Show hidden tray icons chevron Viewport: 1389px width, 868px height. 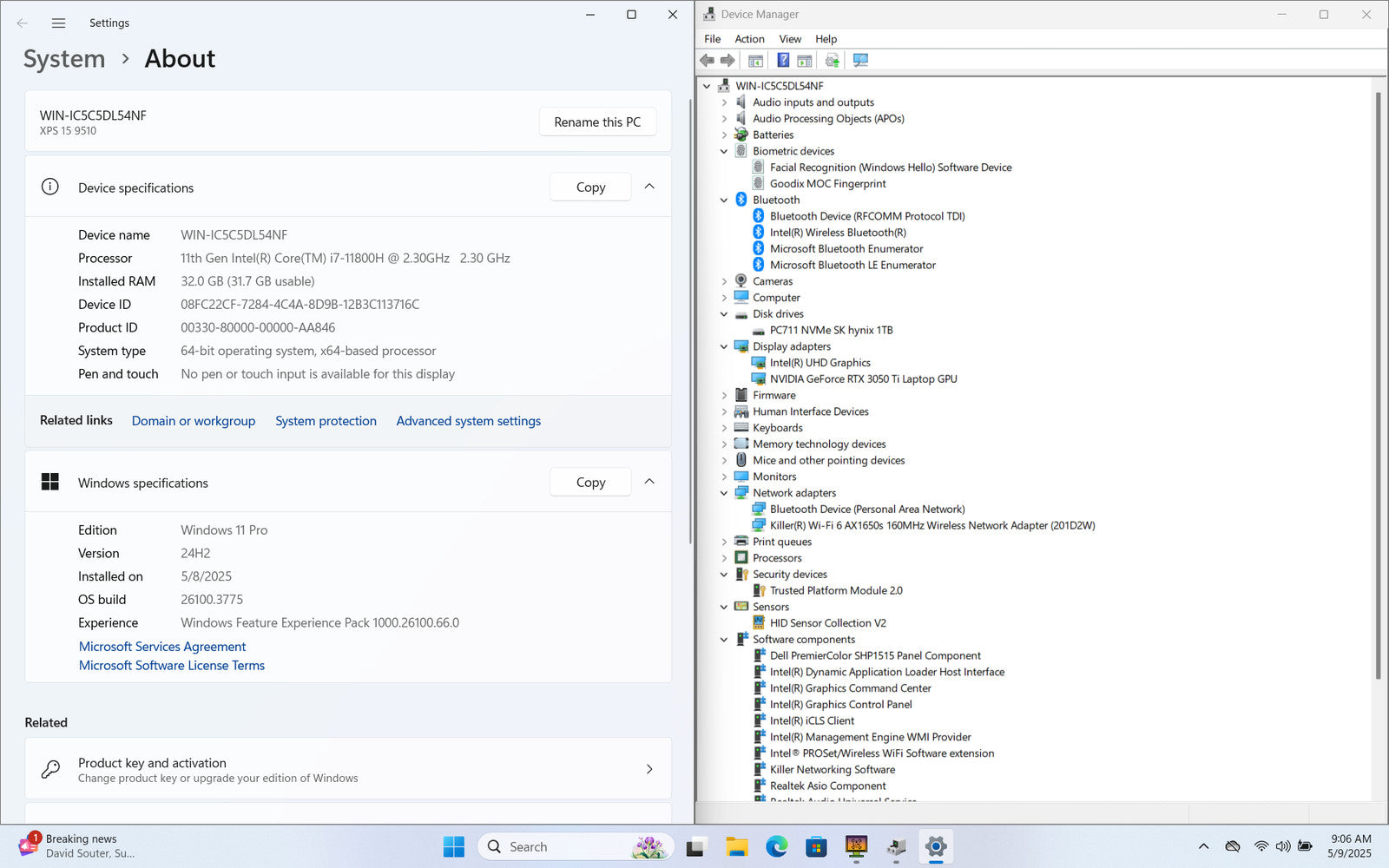(1203, 846)
